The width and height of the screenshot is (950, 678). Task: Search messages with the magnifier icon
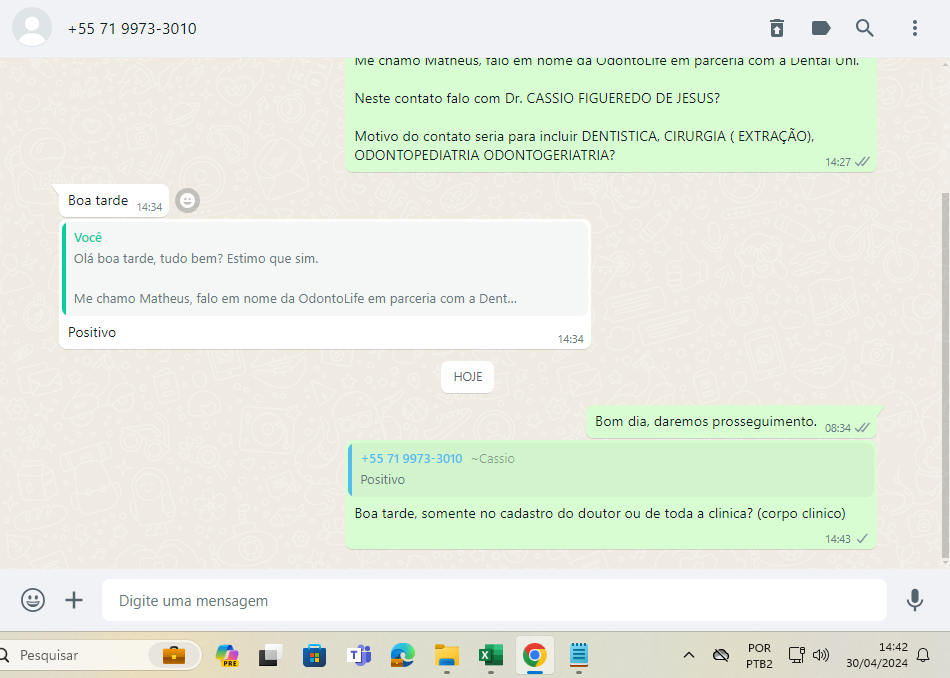(x=865, y=28)
